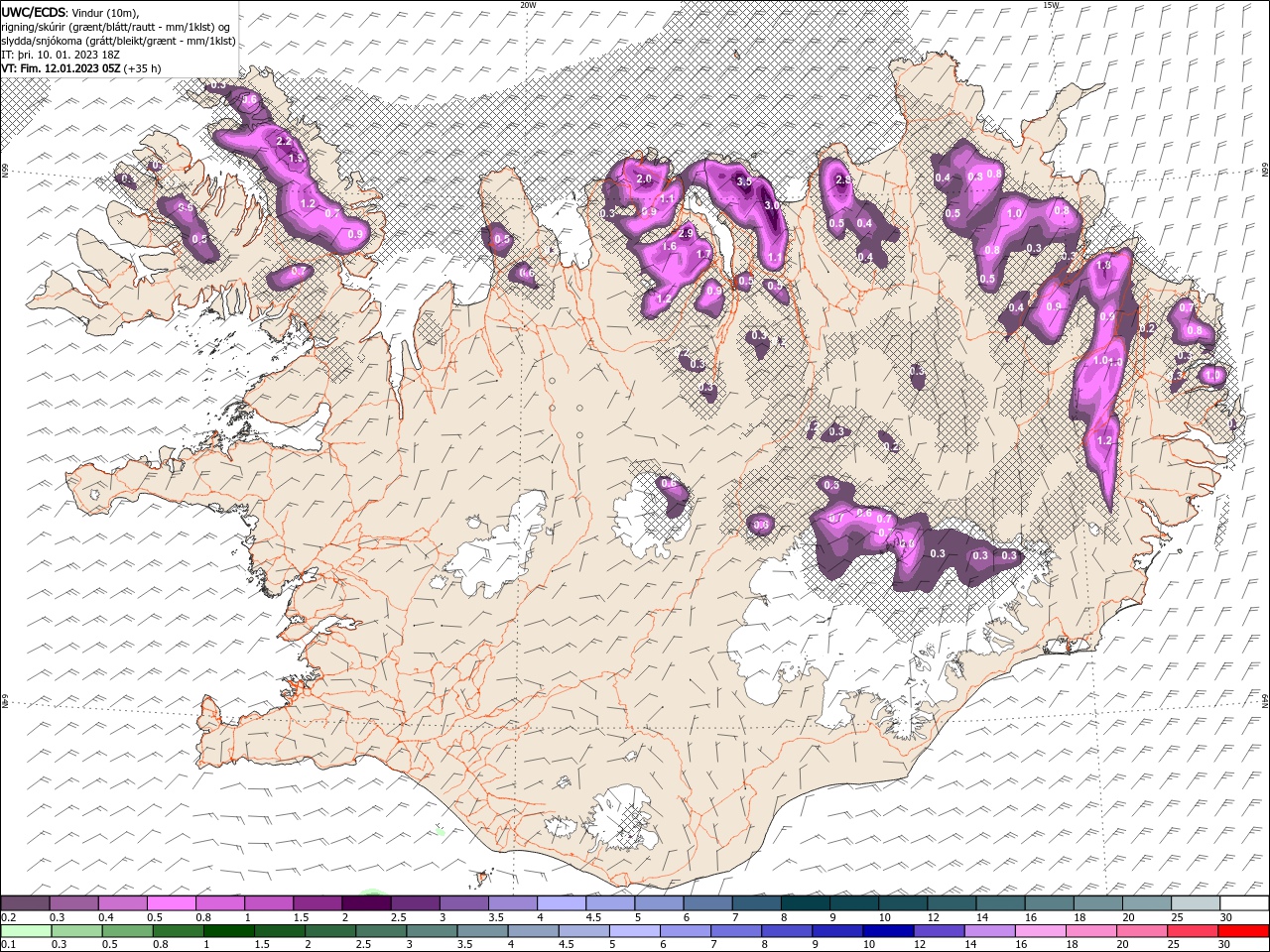Select bright red swatch above bottom-row 30 label

[1243, 931]
